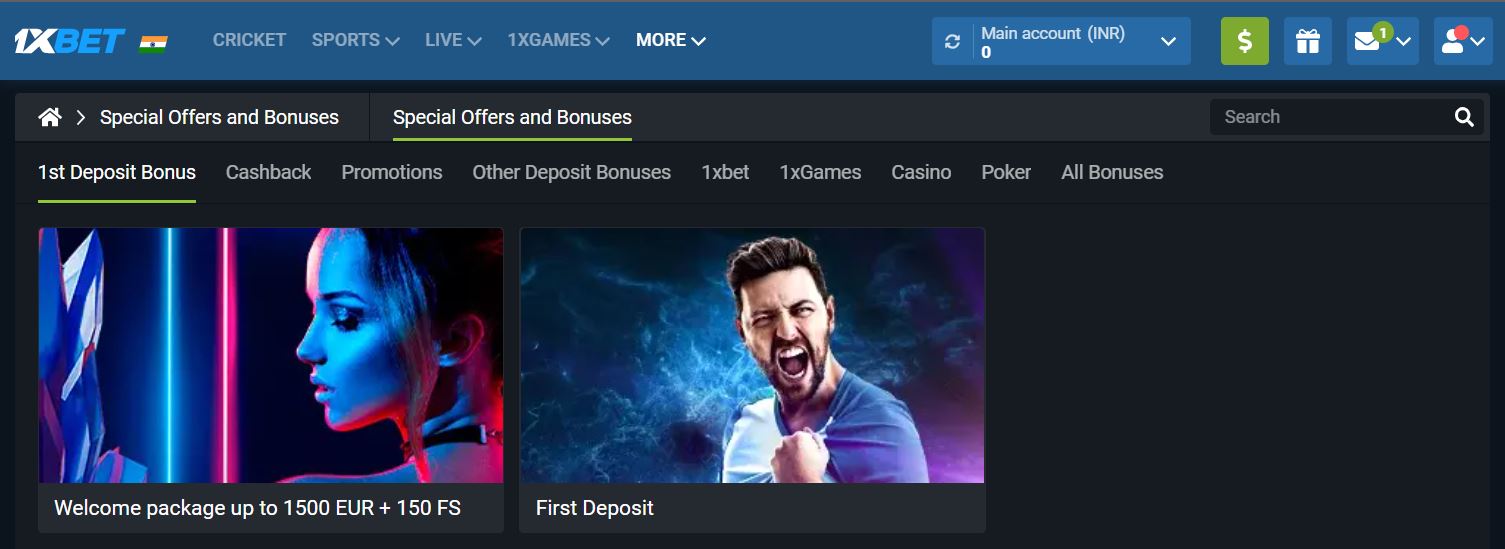The width and height of the screenshot is (1505, 549).
Task: Expand the Sports dropdown menu
Action: pos(356,40)
